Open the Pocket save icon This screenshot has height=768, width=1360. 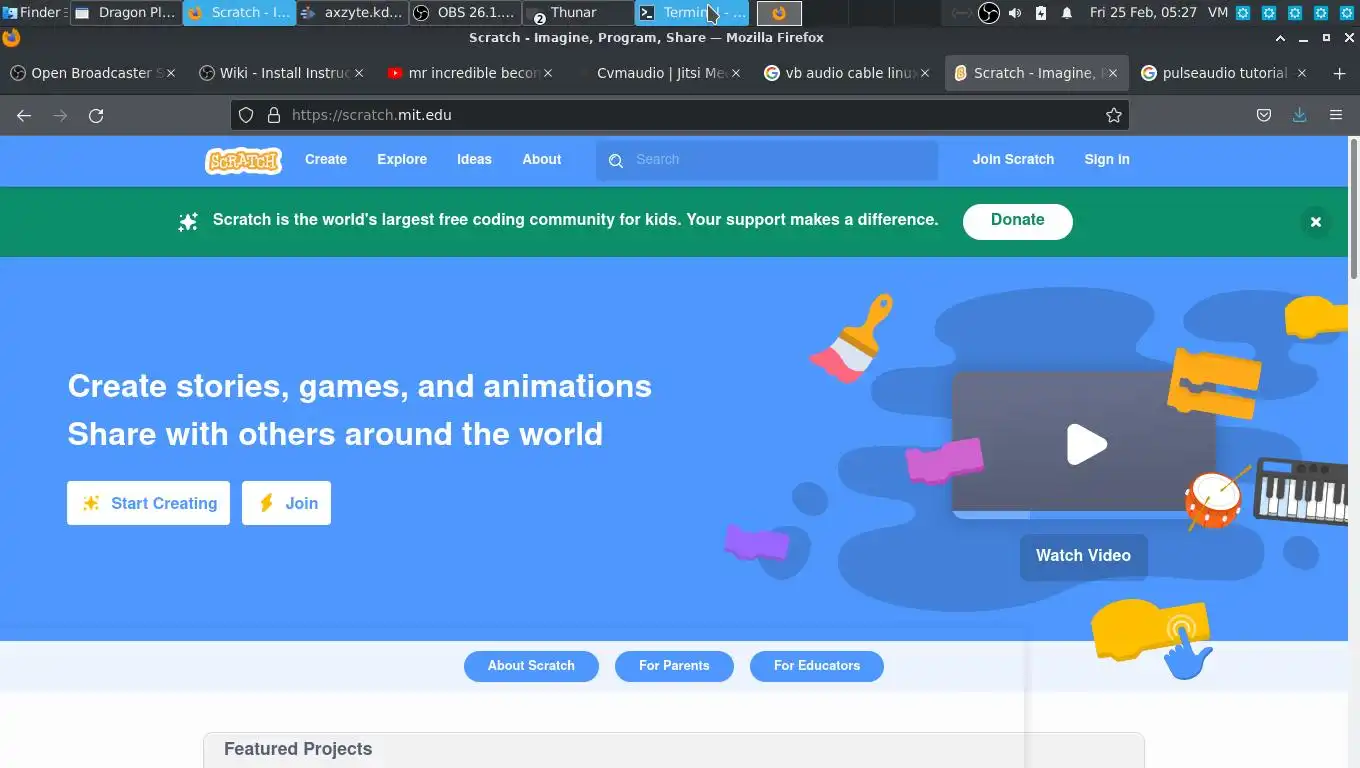pyautogui.click(x=1264, y=115)
